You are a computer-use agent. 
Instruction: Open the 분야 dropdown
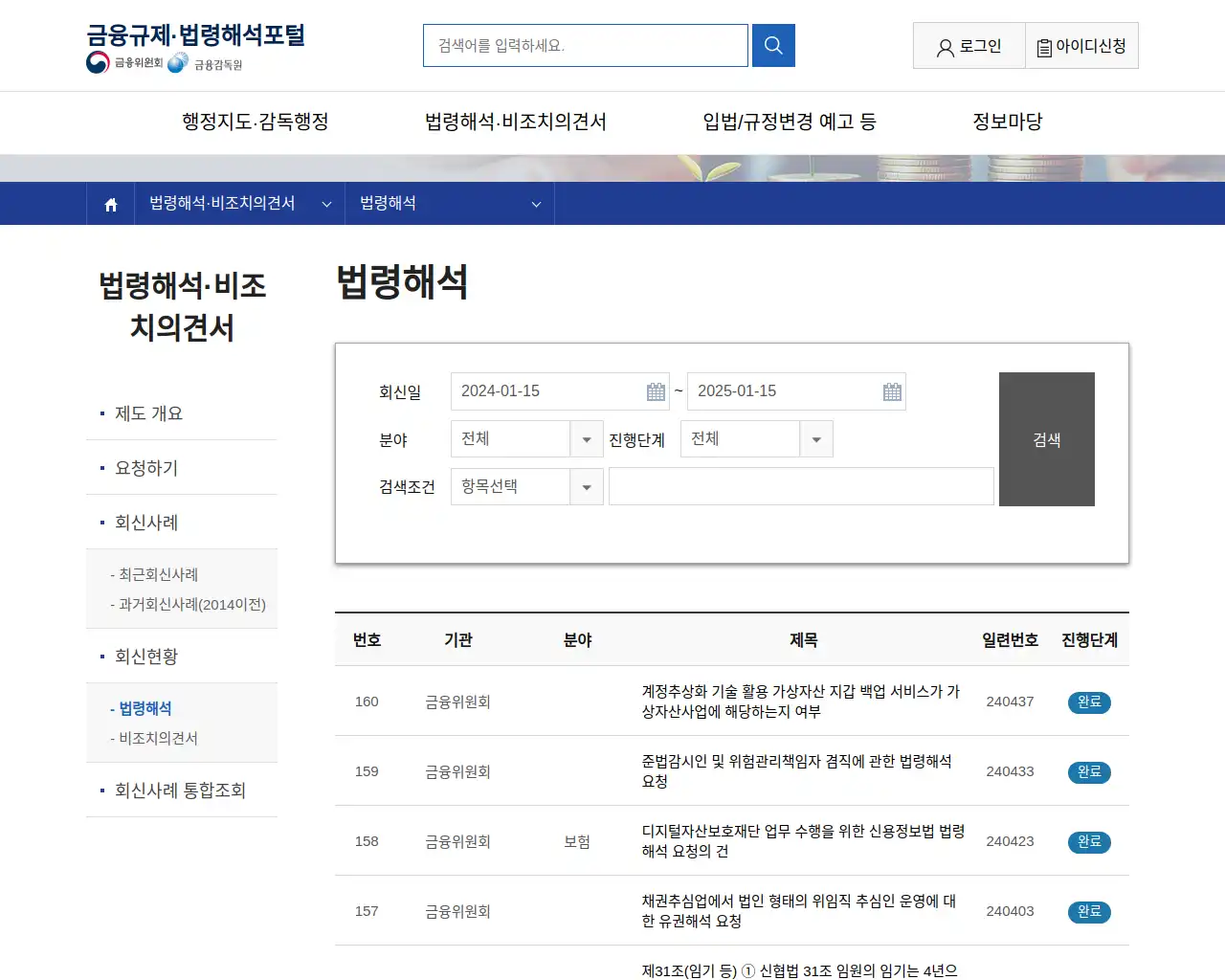point(527,439)
